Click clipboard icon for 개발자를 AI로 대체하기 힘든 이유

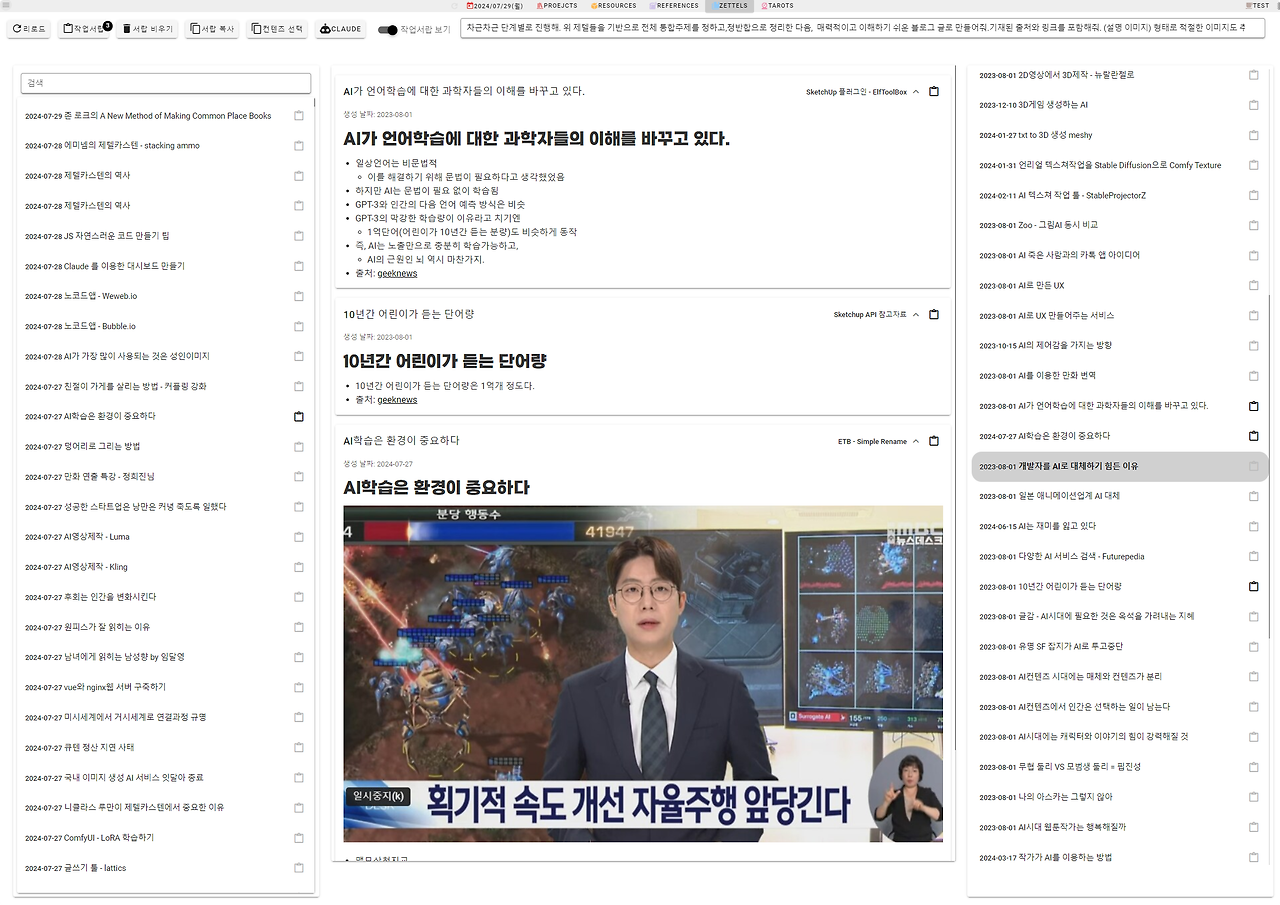click(x=1254, y=466)
